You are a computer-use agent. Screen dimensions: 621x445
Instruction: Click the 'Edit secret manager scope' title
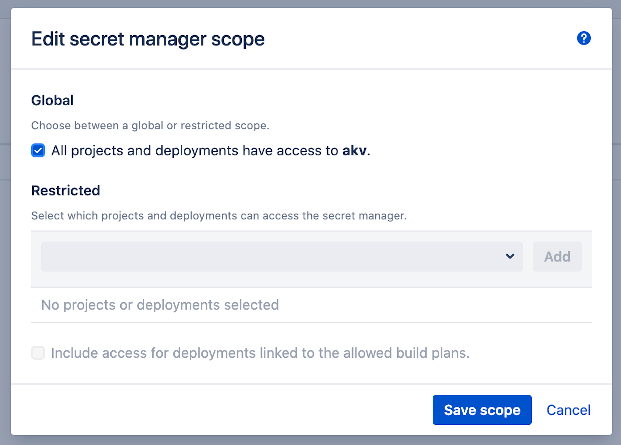coord(148,39)
